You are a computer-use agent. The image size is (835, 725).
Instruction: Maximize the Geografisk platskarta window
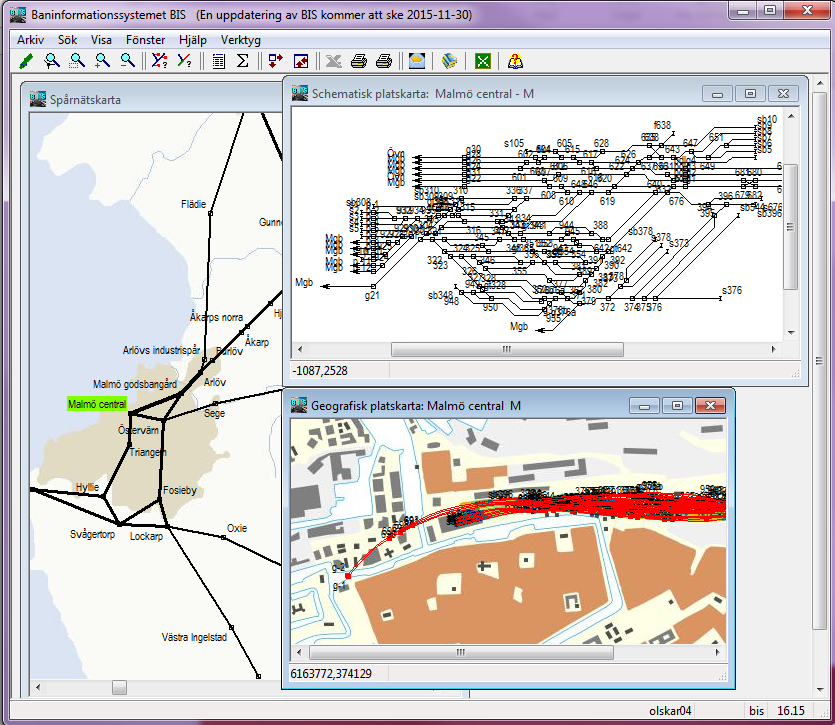(677, 406)
